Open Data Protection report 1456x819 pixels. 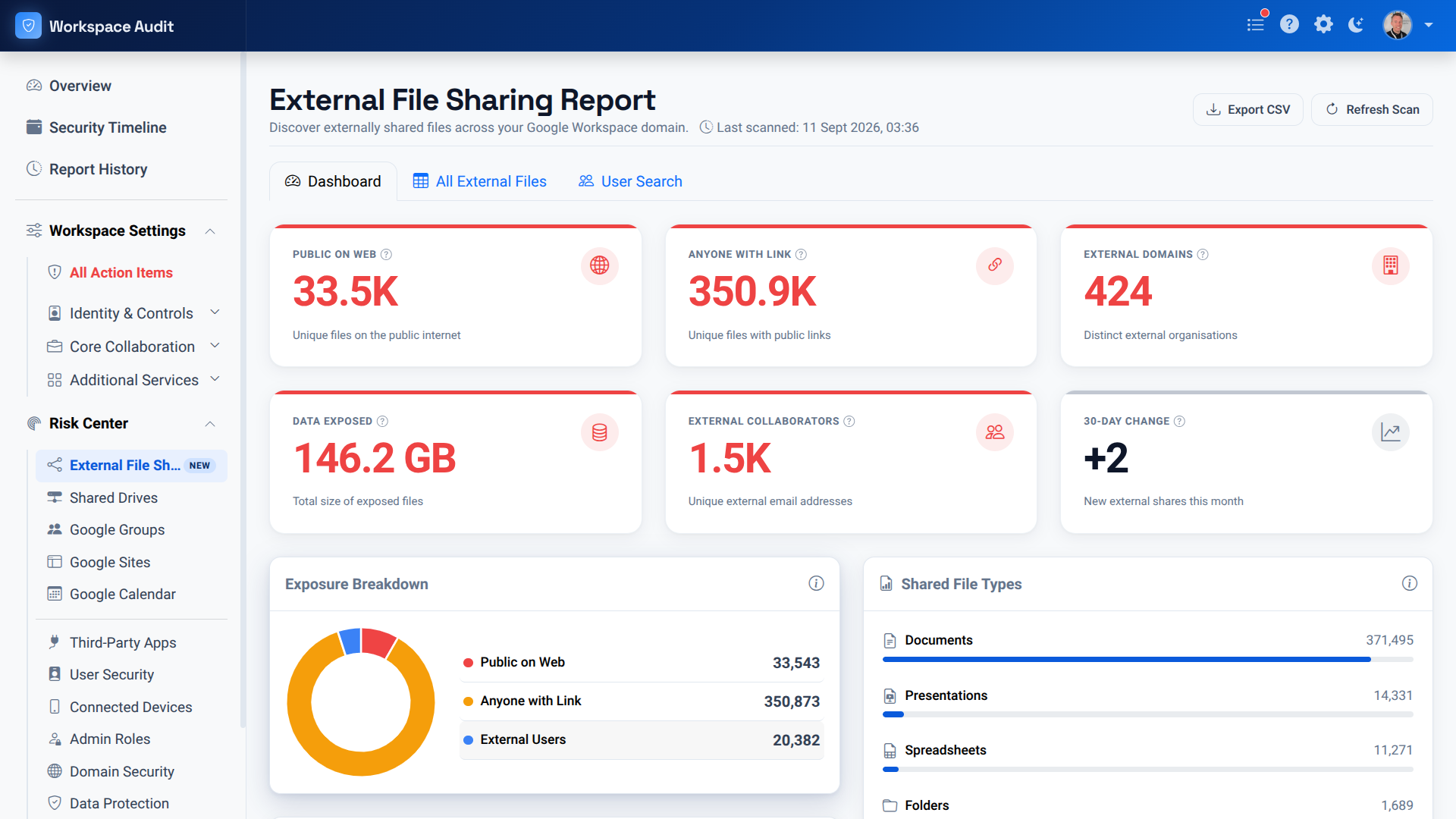point(119,803)
